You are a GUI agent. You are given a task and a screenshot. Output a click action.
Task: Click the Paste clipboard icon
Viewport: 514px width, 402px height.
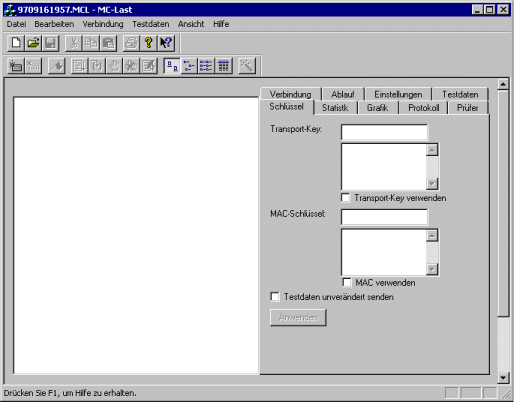tap(108, 43)
